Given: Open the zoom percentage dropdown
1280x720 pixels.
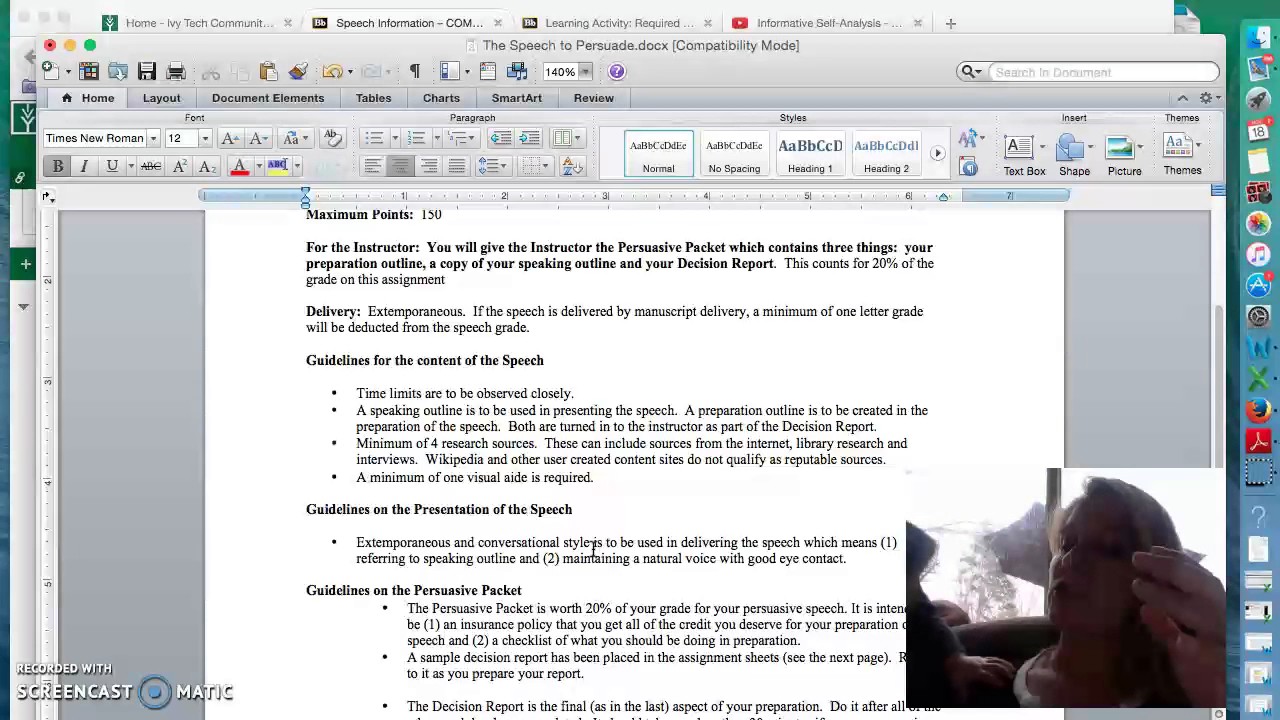Looking at the screenshot, I should [x=586, y=71].
